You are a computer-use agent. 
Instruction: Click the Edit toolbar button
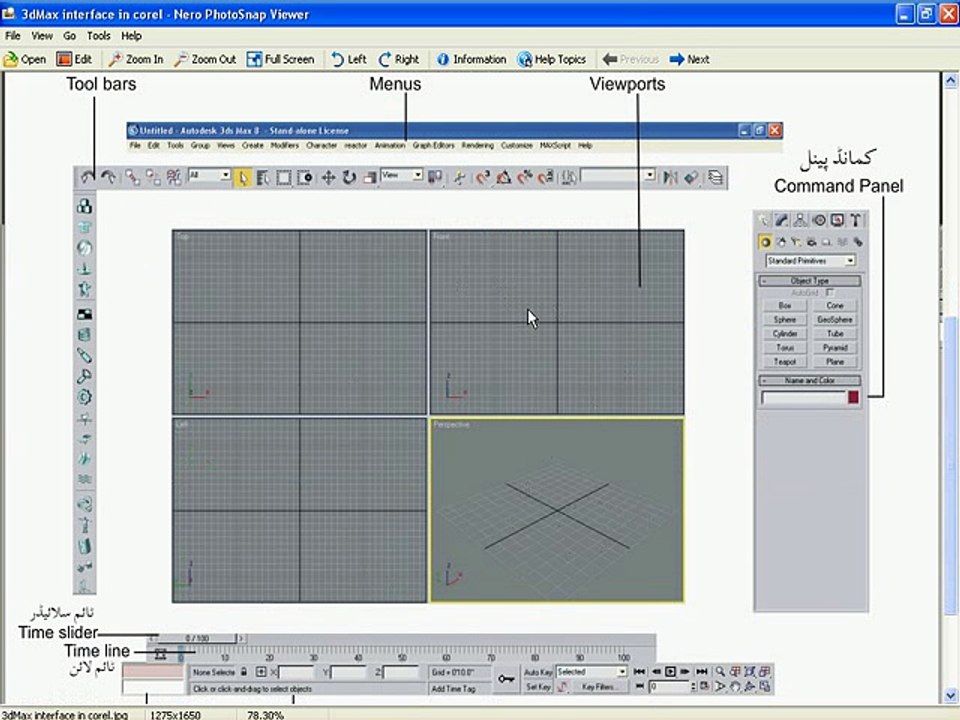point(74,59)
